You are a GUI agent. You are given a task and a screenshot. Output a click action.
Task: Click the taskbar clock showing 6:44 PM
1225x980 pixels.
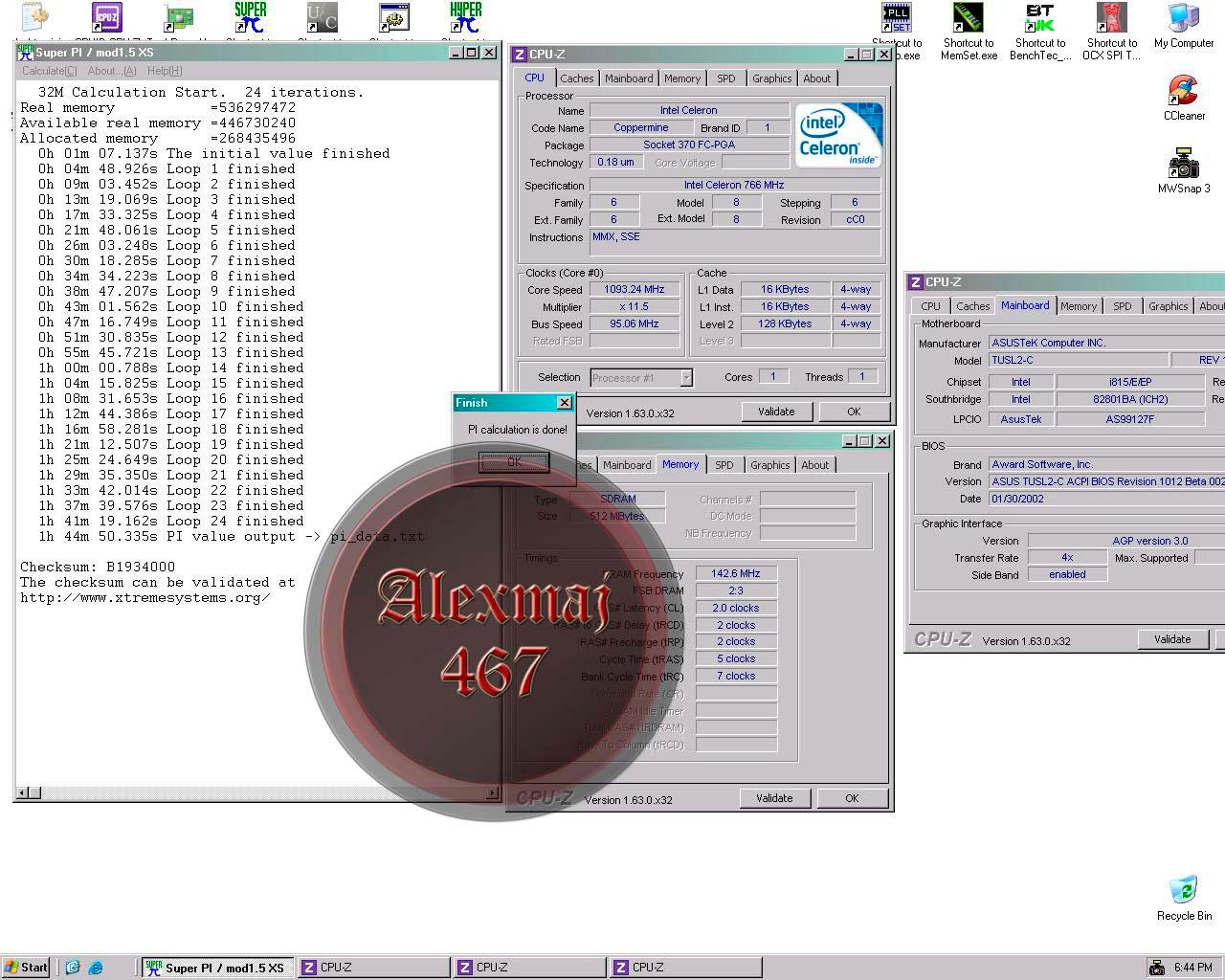point(1192,968)
